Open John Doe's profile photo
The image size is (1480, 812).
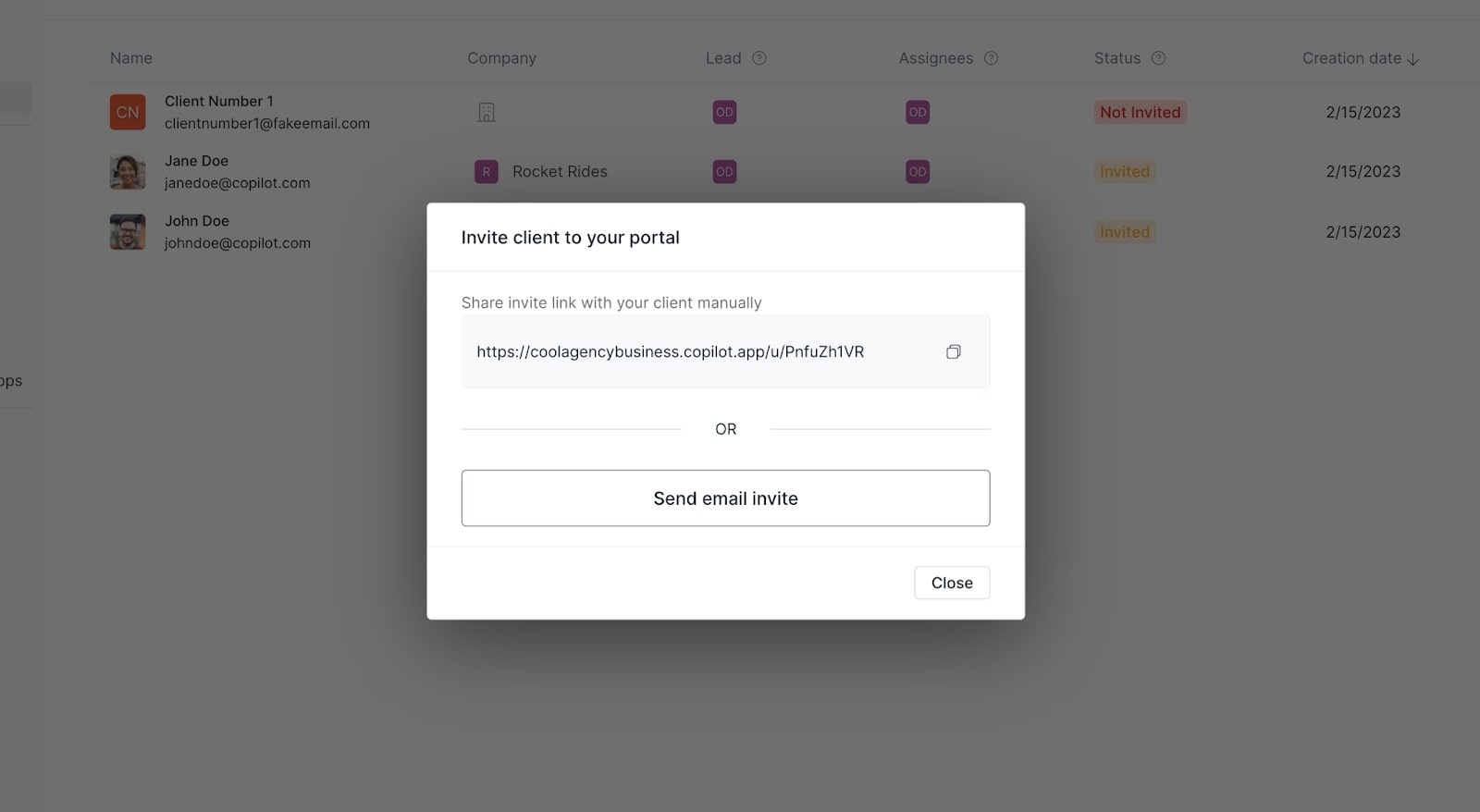pos(128,232)
